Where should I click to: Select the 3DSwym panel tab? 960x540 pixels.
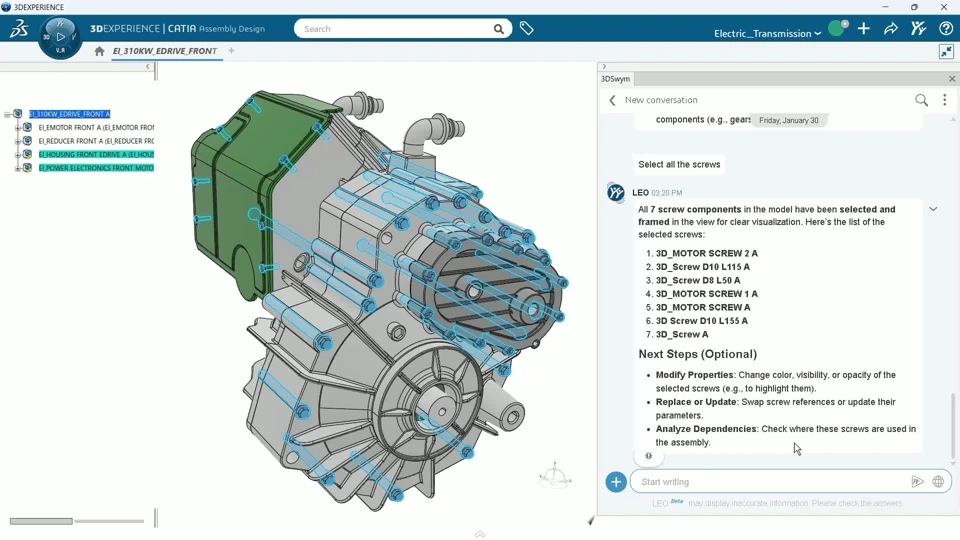pyautogui.click(x=615, y=79)
